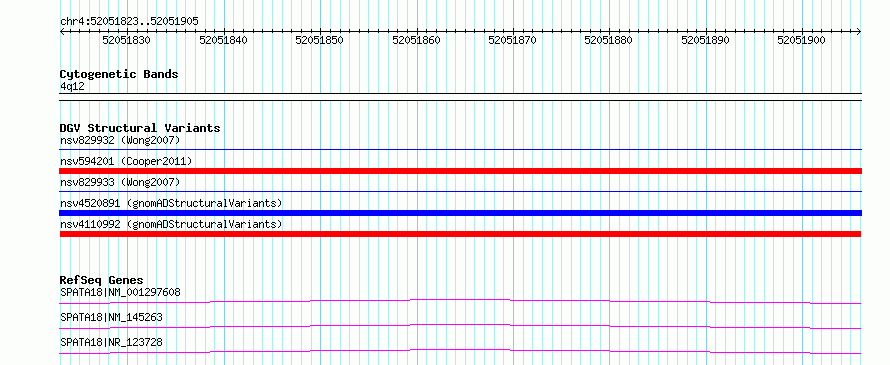Open the SPATA18|NM_145263 transcript label
Viewport: 890px width, 365px height.
click(x=111, y=317)
